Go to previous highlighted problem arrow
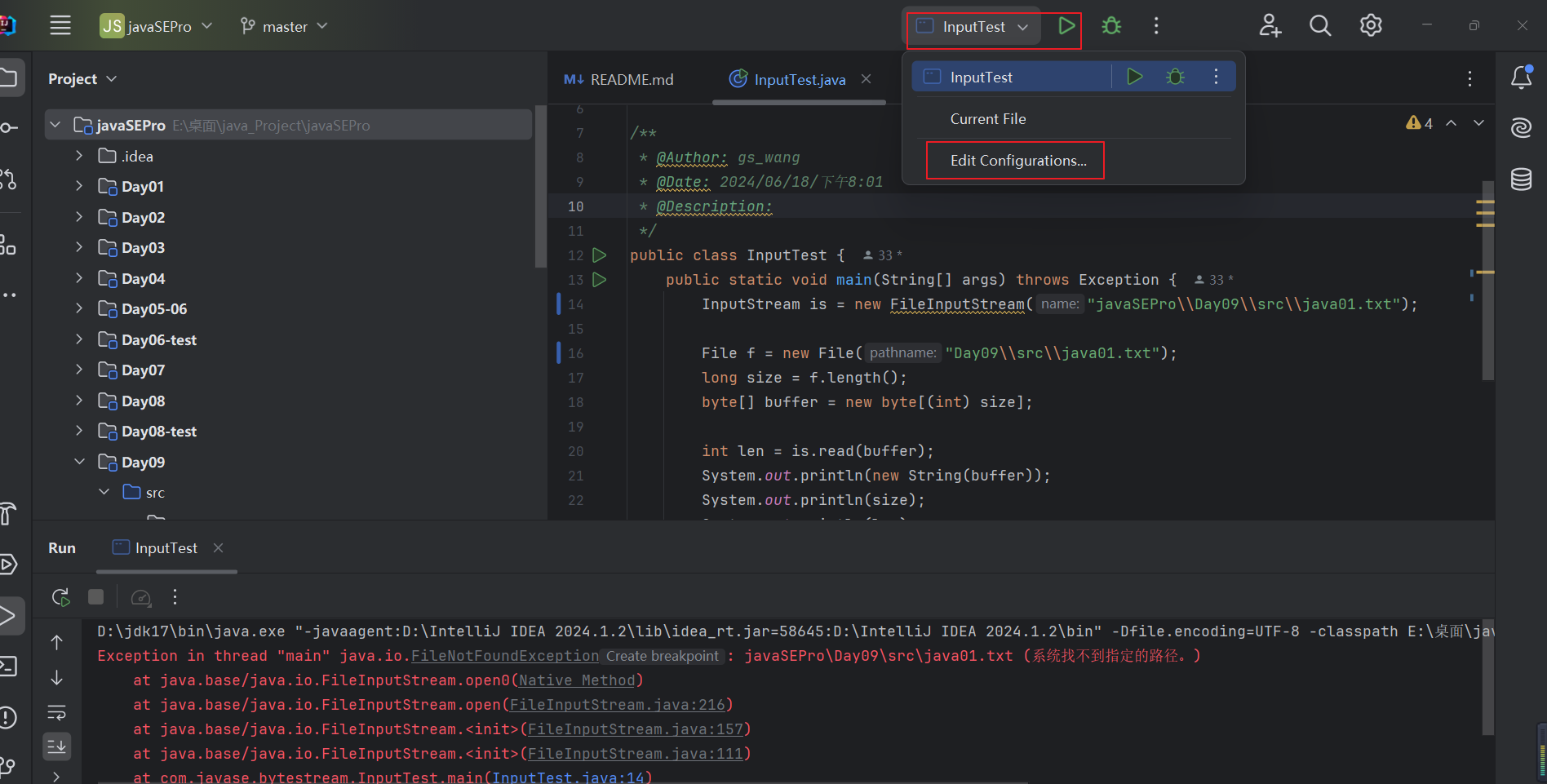The height and width of the screenshot is (784, 1547). click(1451, 123)
